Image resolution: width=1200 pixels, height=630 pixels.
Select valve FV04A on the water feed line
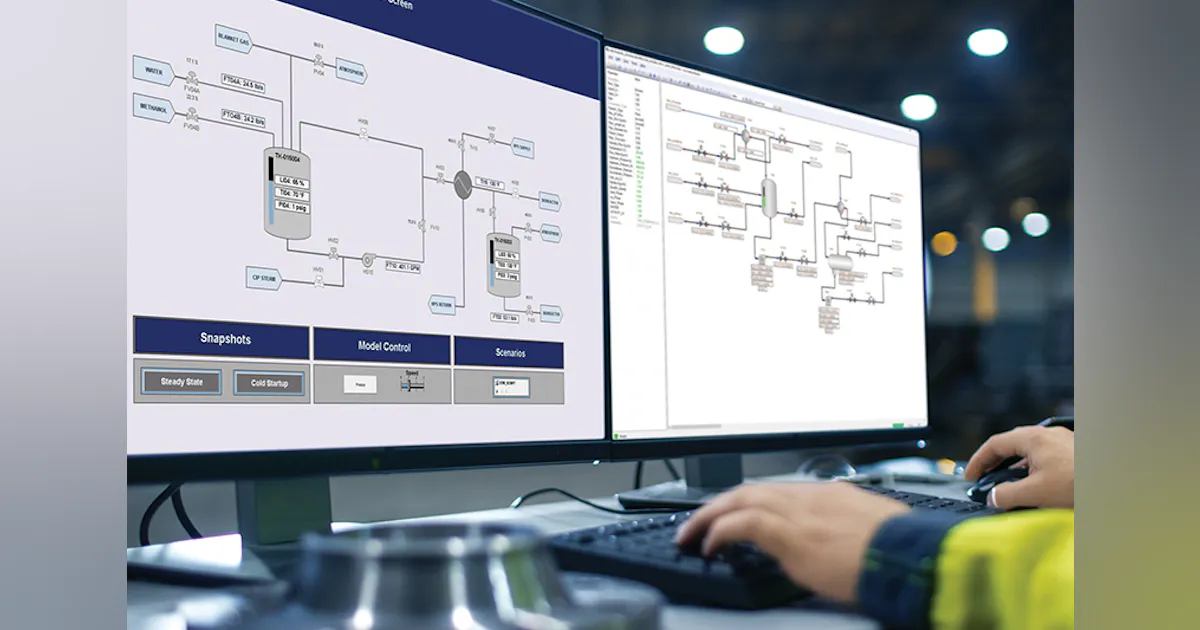pyautogui.click(x=191, y=80)
